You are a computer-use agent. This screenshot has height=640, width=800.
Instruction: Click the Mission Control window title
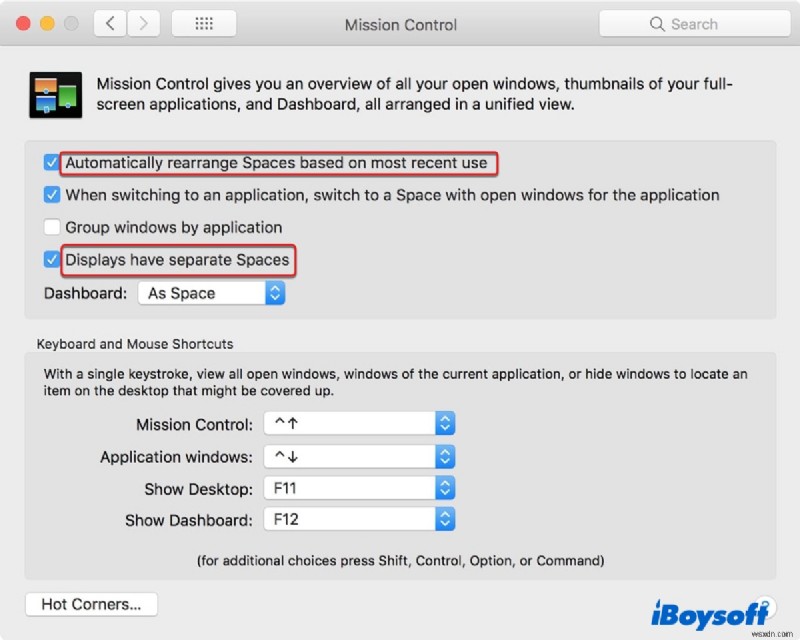tap(401, 24)
